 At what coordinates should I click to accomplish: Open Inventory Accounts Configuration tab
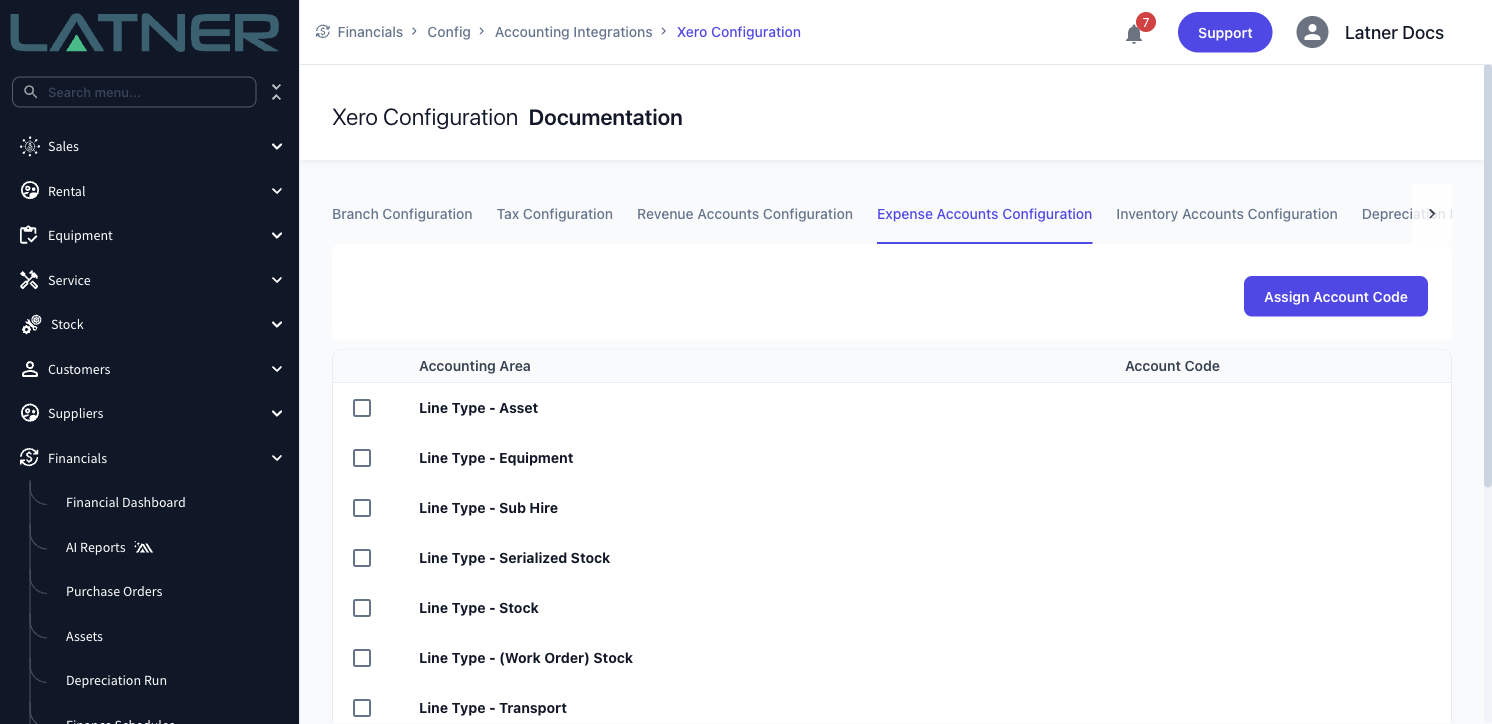point(1227,214)
